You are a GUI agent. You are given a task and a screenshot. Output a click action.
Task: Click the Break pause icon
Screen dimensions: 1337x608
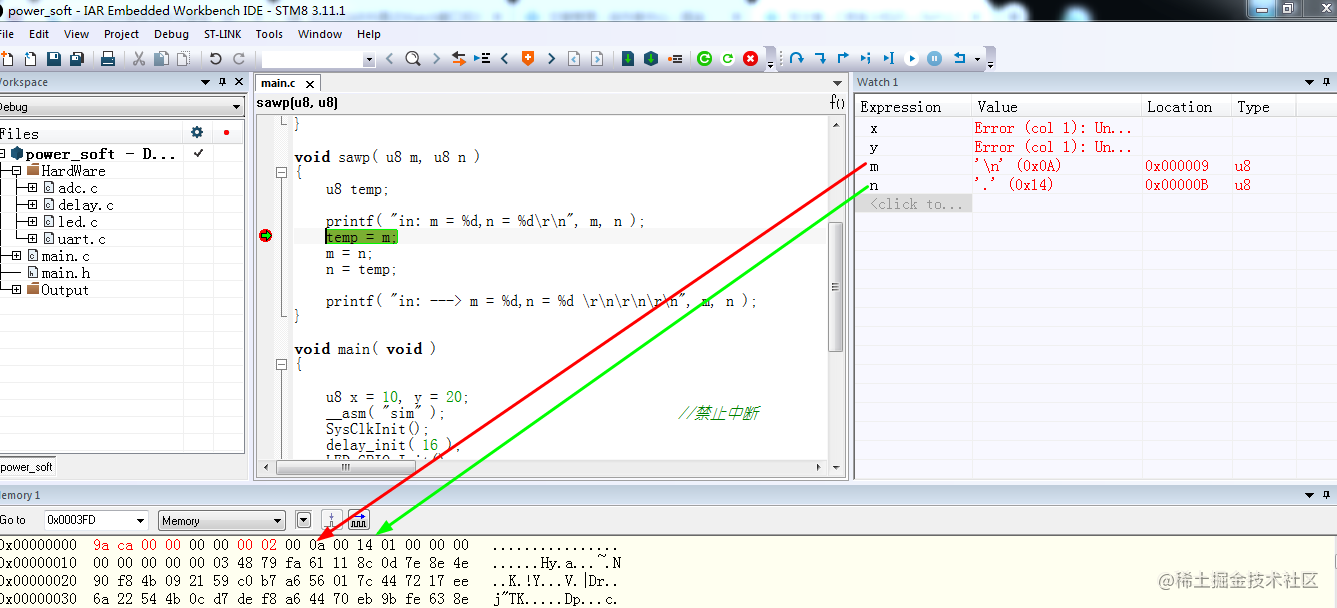pyautogui.click(x=934, y=59)
